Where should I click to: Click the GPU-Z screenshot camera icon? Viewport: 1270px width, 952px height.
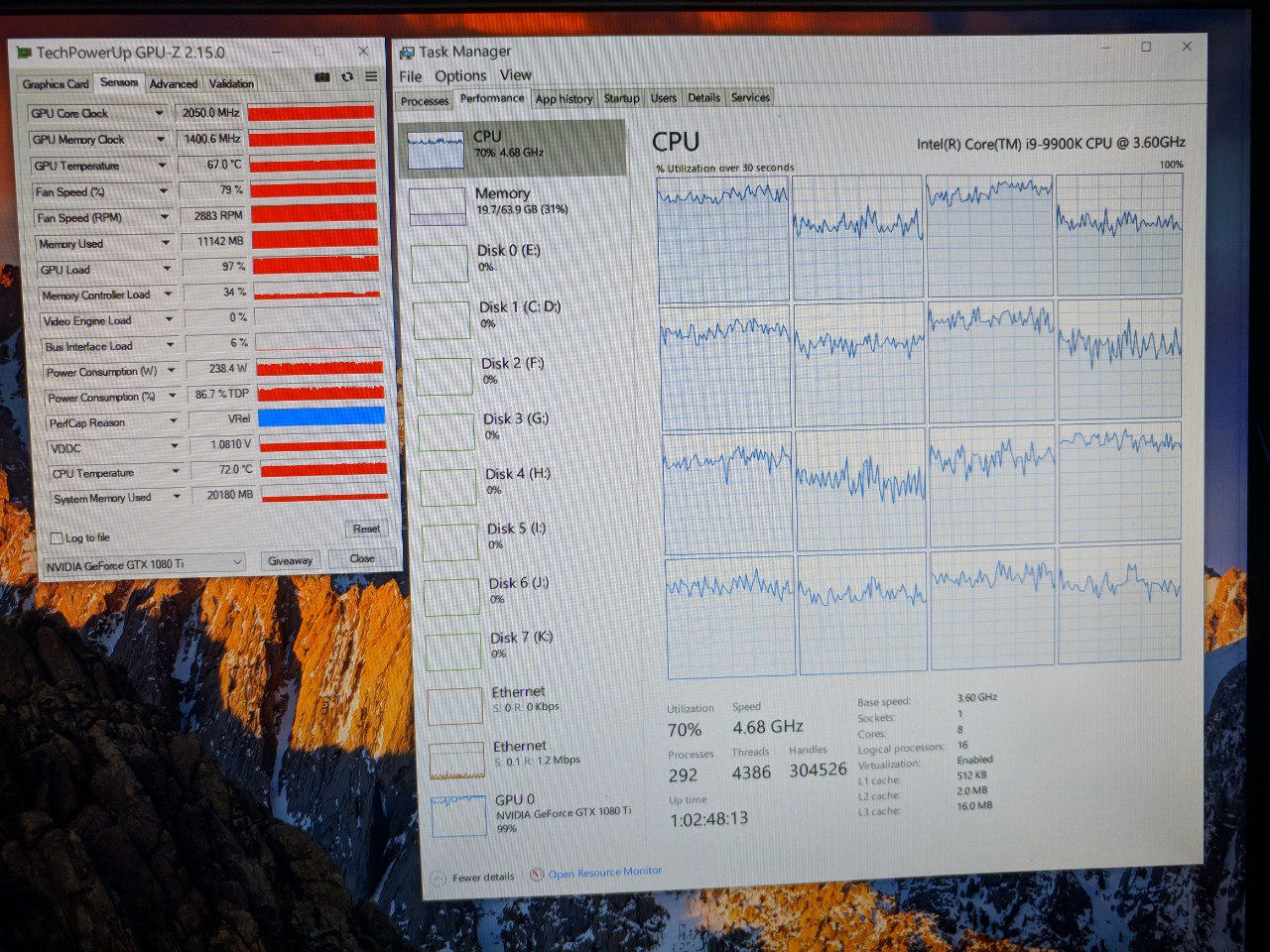click(x=321, y=76)
